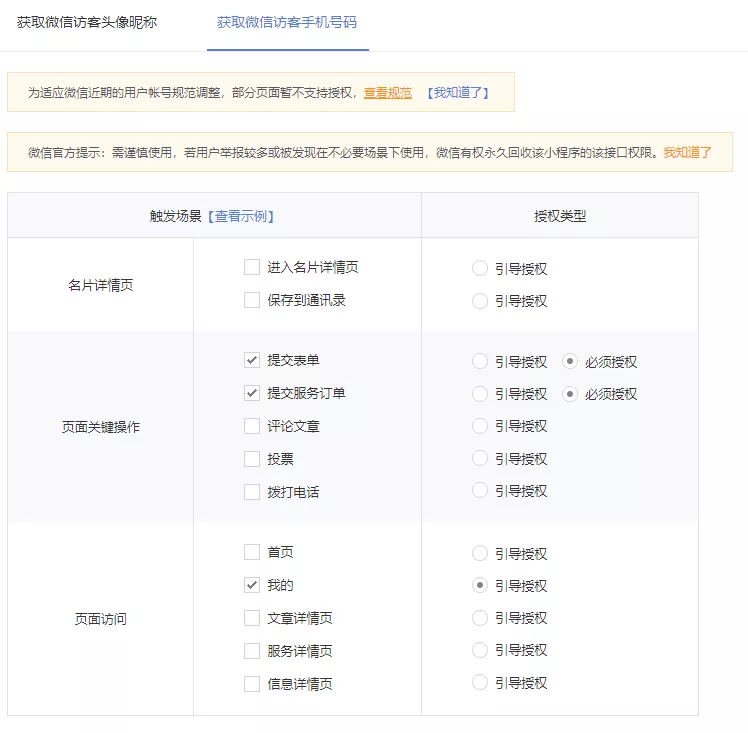Switch to 获取微信访客头像昵称 tab
The image size is (748, 733).
(87, 22)
